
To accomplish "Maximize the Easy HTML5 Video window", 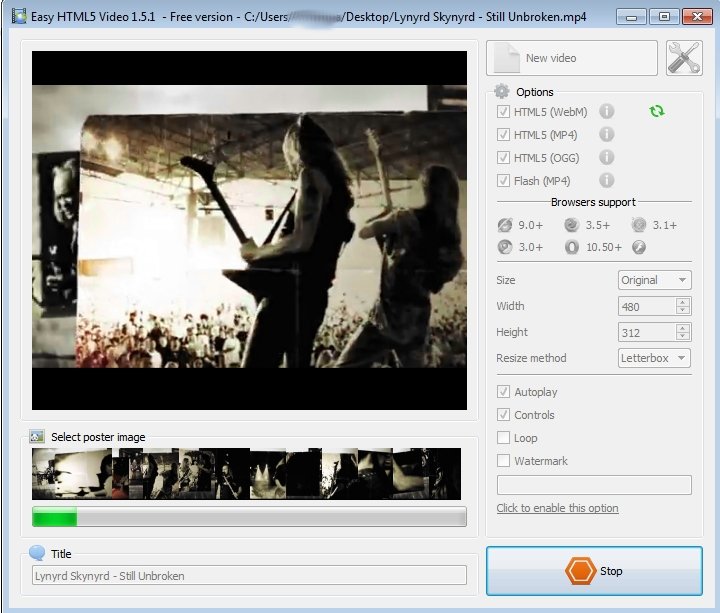I will click(664, 17).
